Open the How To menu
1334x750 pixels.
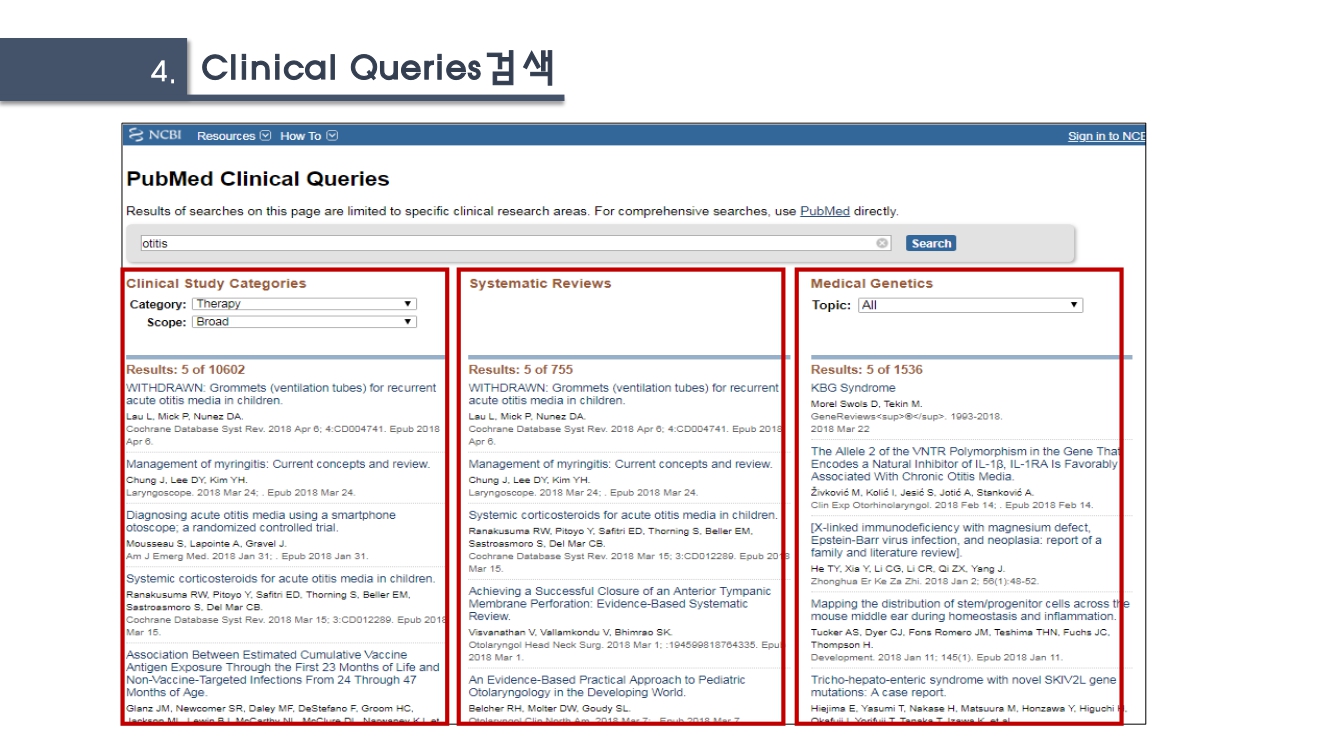point(308,136)
